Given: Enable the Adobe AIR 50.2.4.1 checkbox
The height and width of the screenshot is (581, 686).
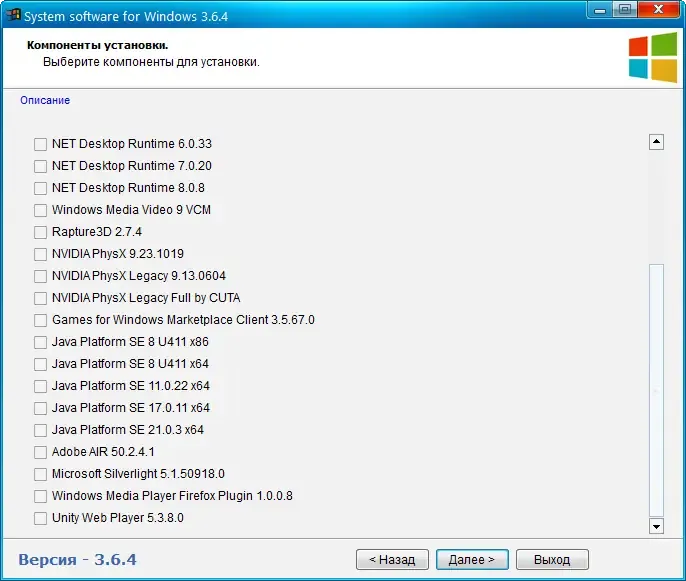Looking at the screenshot, I should [x=40, y=452].
